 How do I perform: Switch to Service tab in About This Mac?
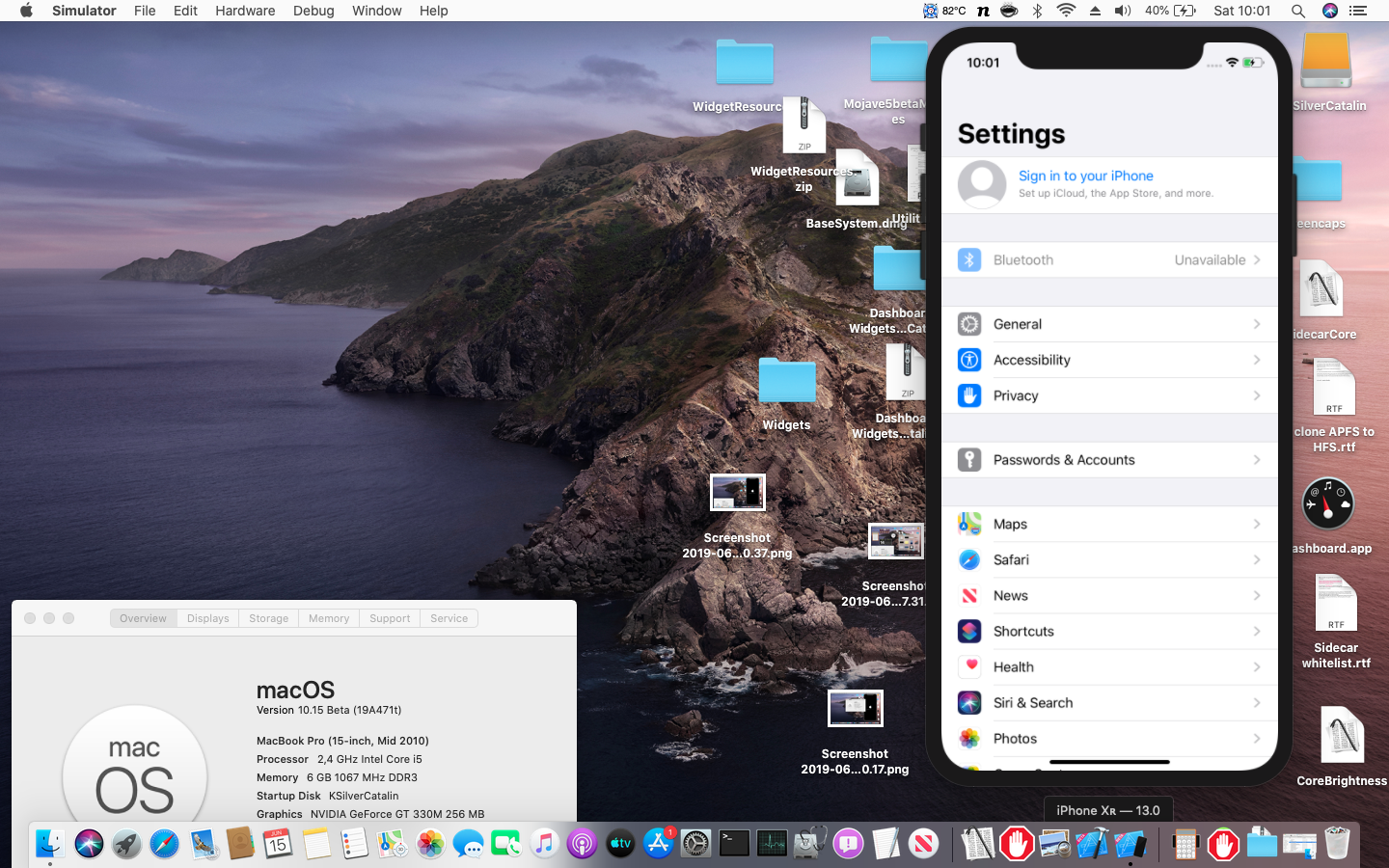449,618
